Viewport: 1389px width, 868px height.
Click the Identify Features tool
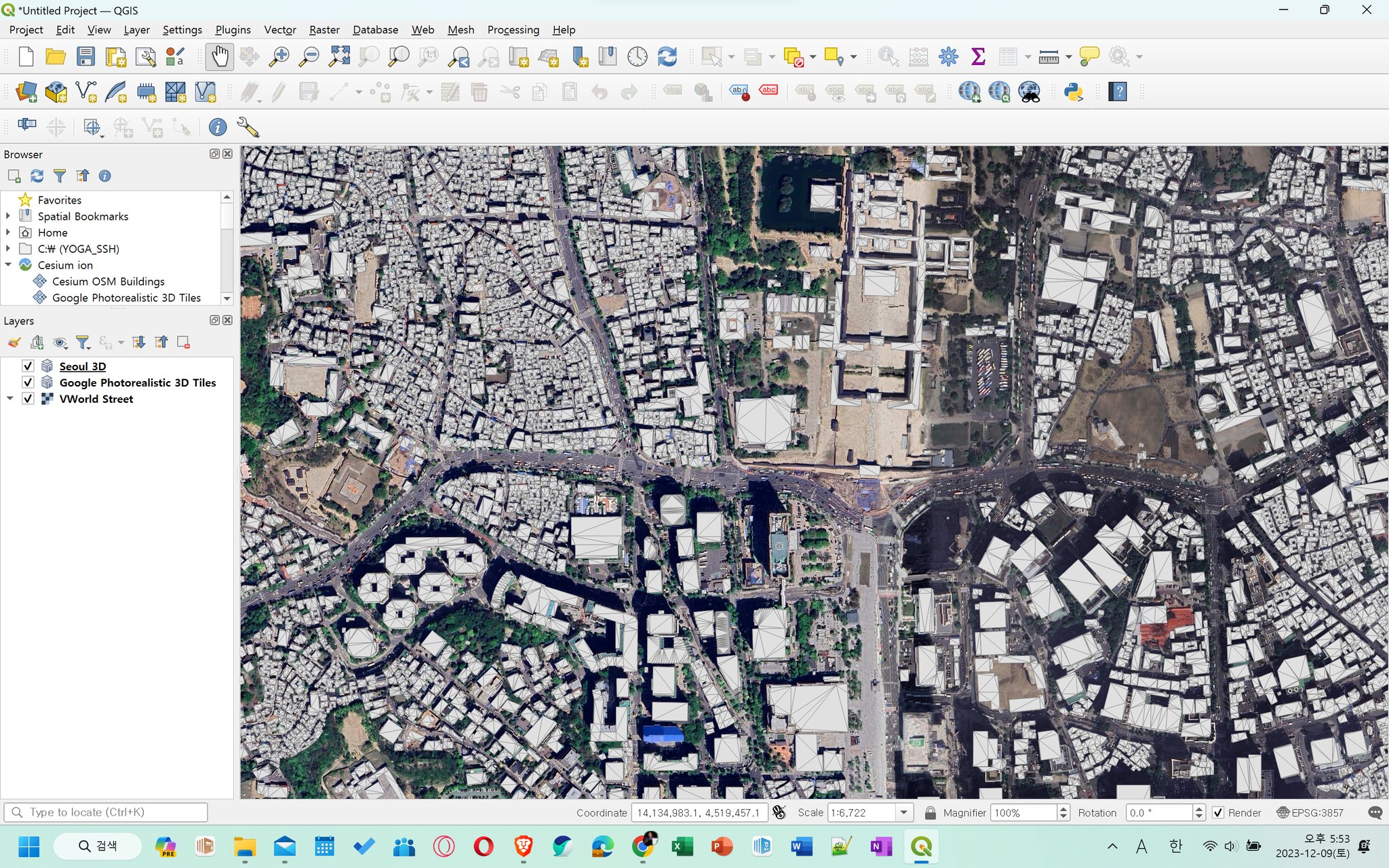tap(888, 57)
